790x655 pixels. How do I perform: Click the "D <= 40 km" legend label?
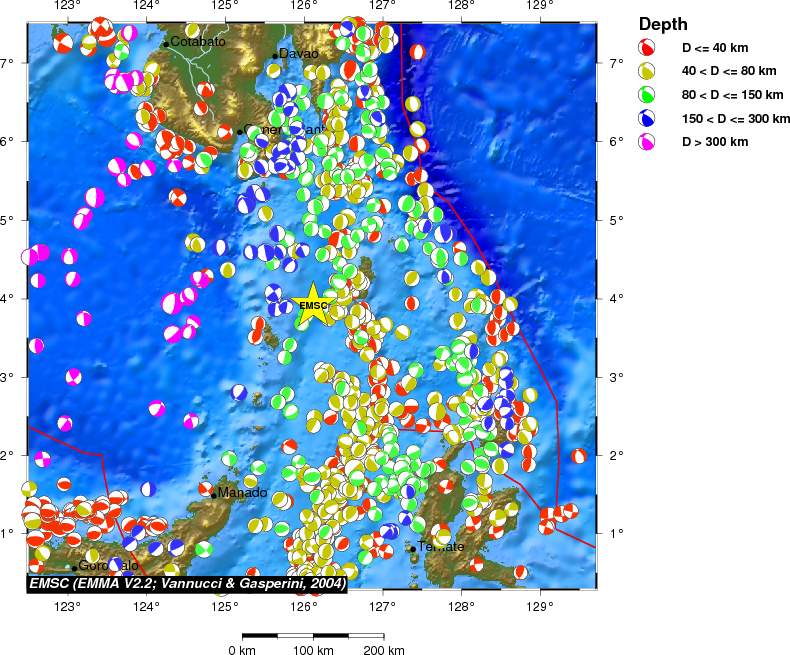pyautogui.click(x=715, y=47)
